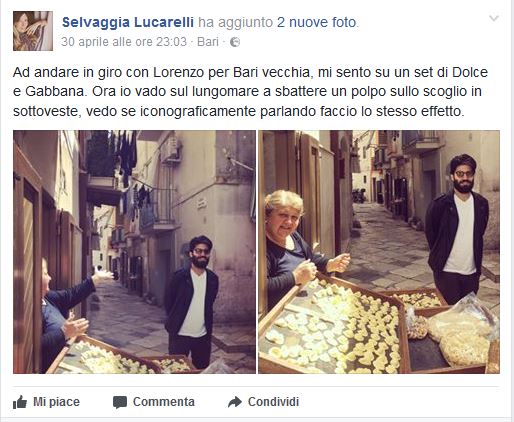Click the Condividi share arrow icon
The width and height of the screenshot is (514, 422).
coord(235,402)
